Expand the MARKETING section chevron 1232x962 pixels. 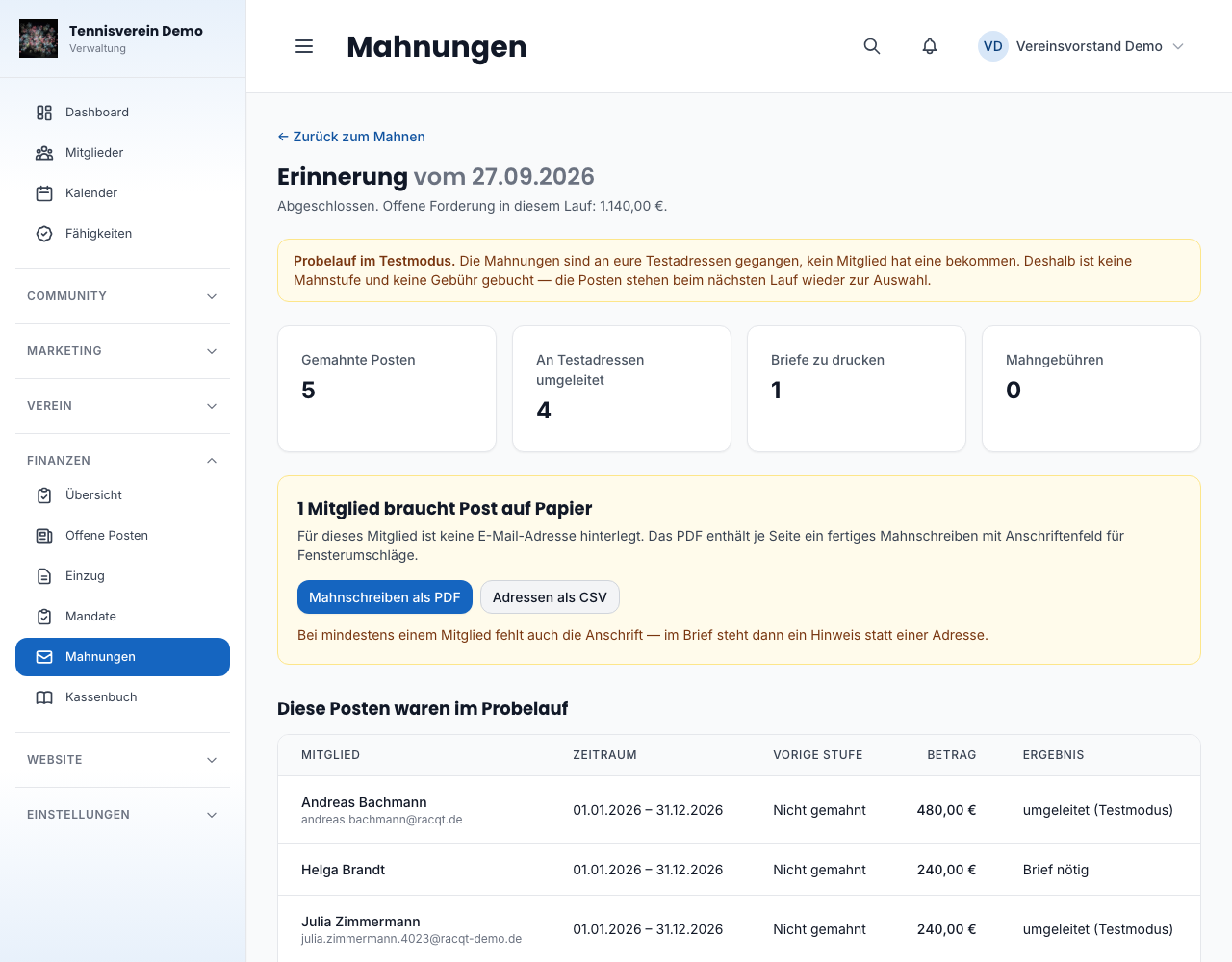[x=212, y=351]
